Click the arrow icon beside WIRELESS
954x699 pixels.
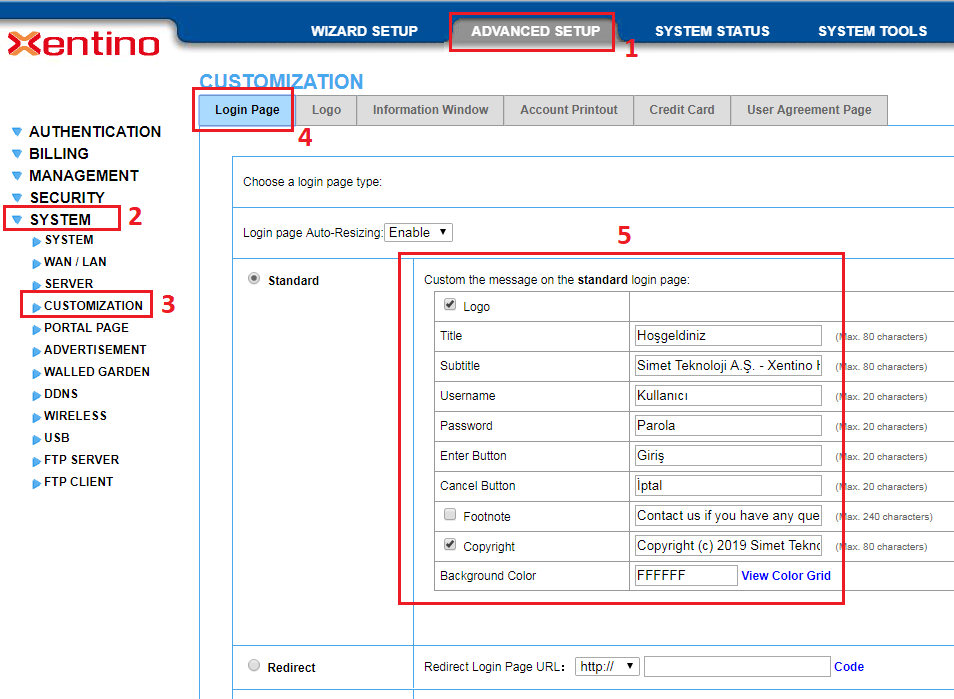pos(37,417)
